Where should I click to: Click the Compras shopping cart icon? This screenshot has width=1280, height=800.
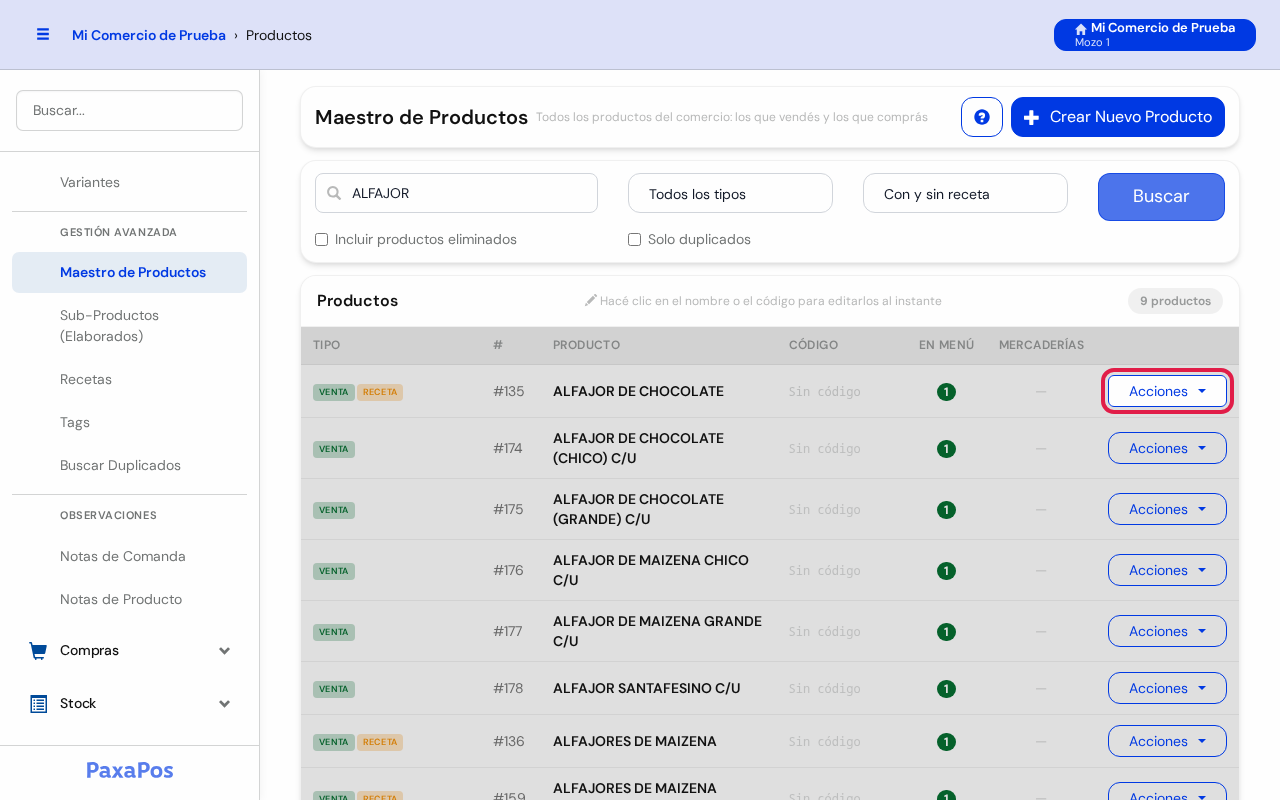point(38,651)
